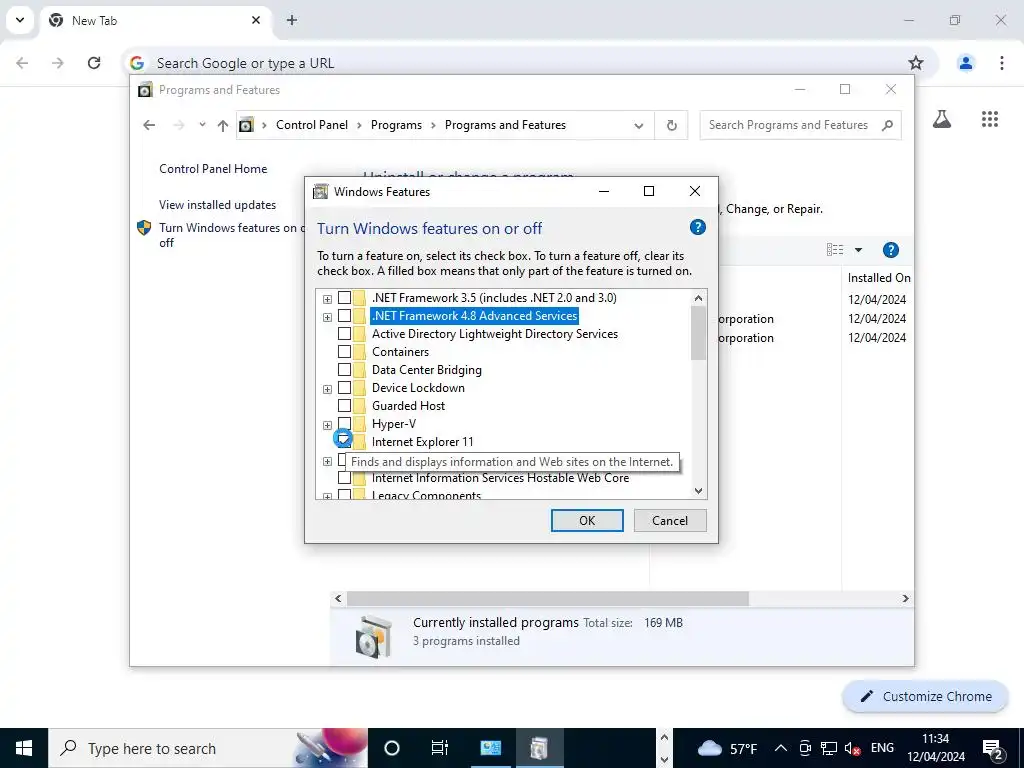Expand the Device Lockdown node
This screenshot has height=768, width=1024.
pos(327,389)
